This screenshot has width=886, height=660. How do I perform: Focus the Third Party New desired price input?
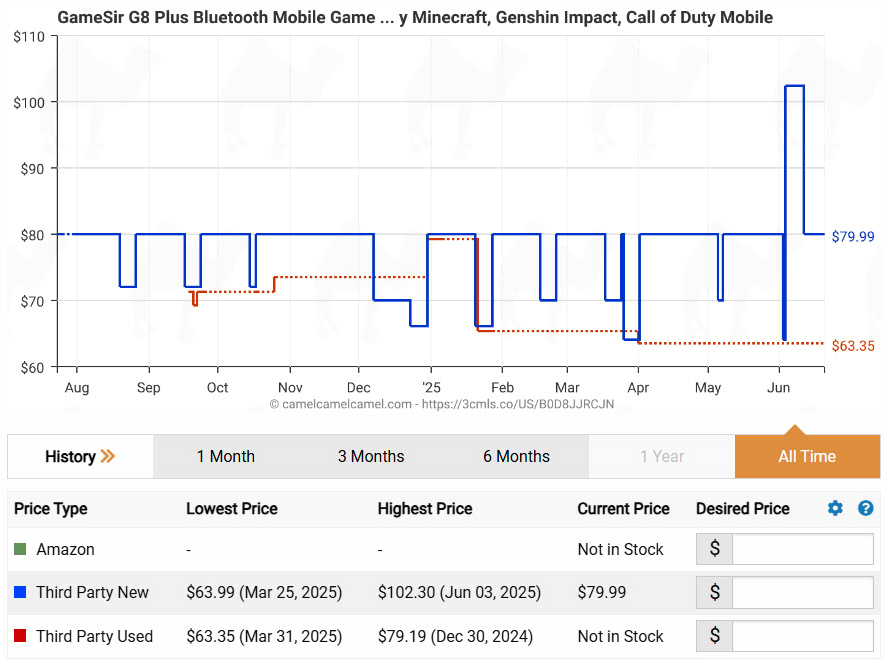point(802,592)
